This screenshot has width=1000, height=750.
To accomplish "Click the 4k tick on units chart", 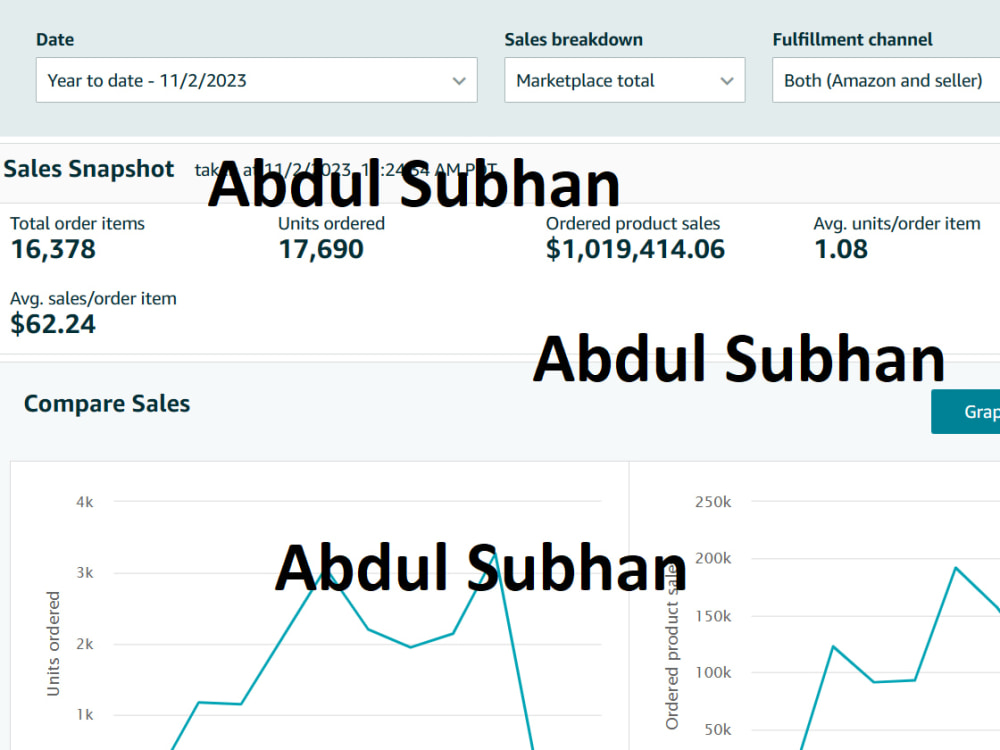I will pos(85,502).
